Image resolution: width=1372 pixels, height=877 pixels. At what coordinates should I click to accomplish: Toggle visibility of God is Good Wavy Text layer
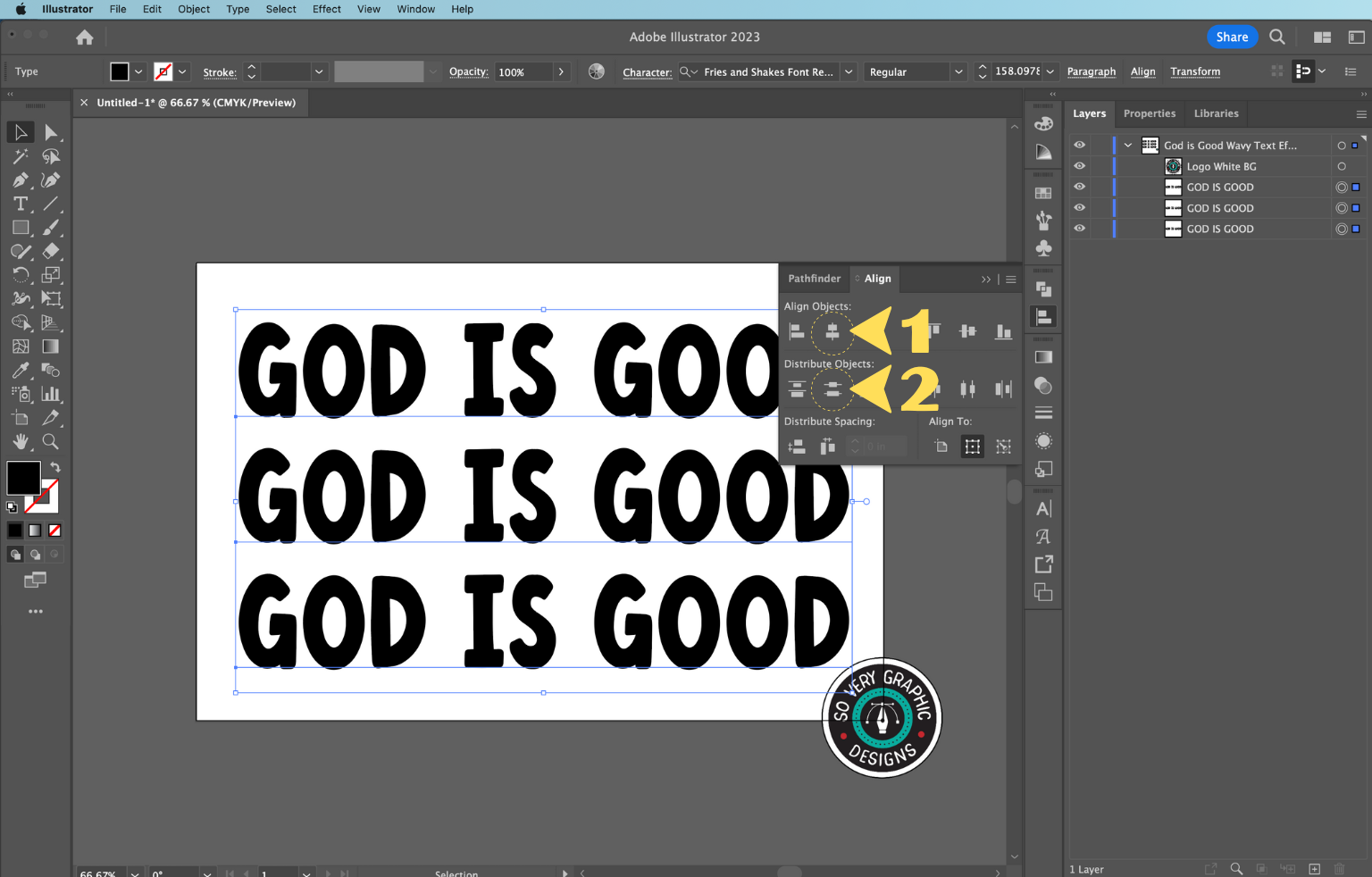pos(1079,145)
